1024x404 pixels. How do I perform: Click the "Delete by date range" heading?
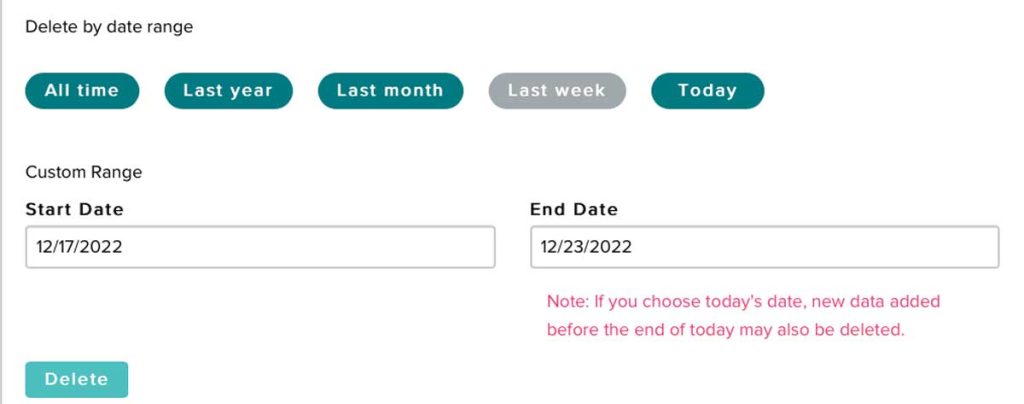click(x=109, y=27)
